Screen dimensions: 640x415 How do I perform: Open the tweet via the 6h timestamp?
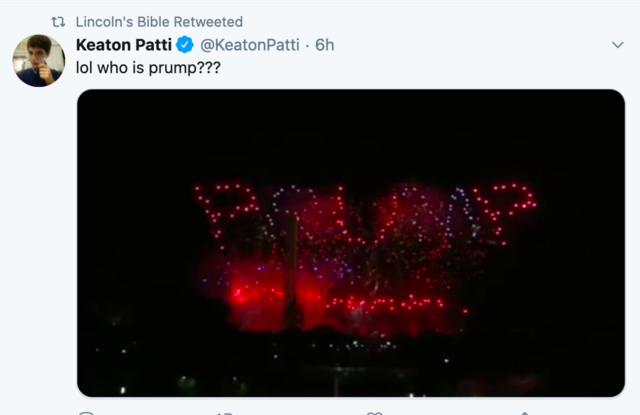tap(324, 45)
